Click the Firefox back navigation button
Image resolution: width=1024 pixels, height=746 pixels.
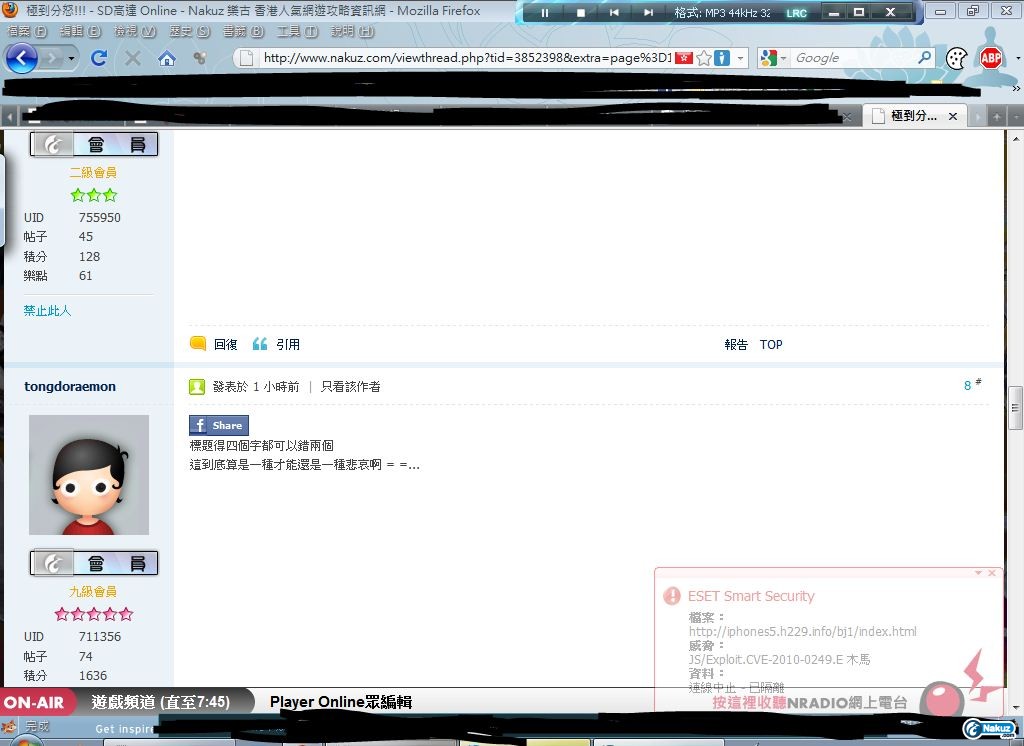[x=22, y=58]
